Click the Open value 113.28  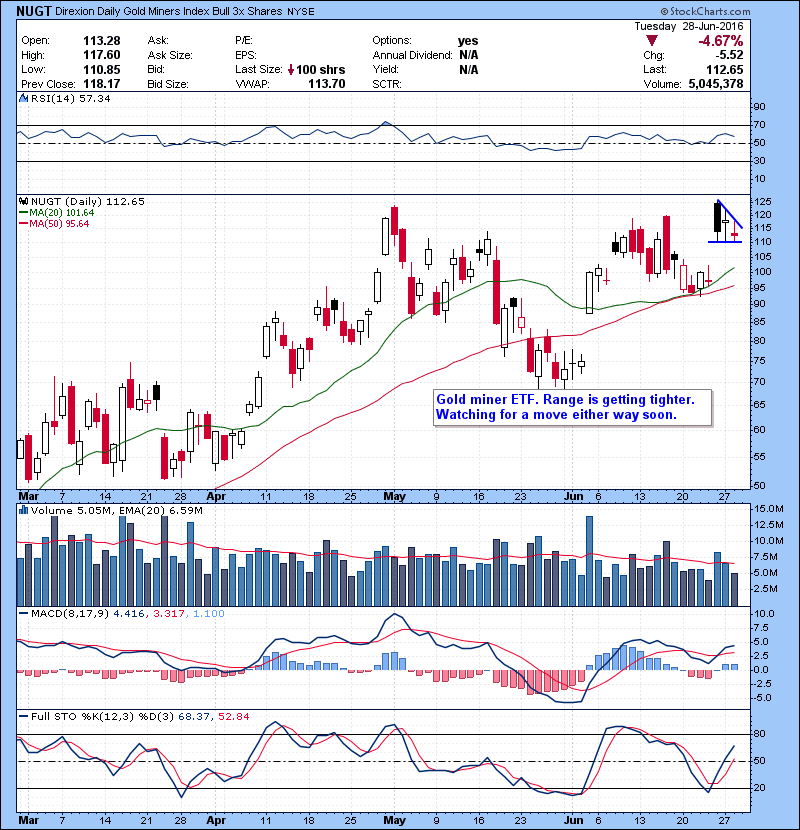coord(102,41)
